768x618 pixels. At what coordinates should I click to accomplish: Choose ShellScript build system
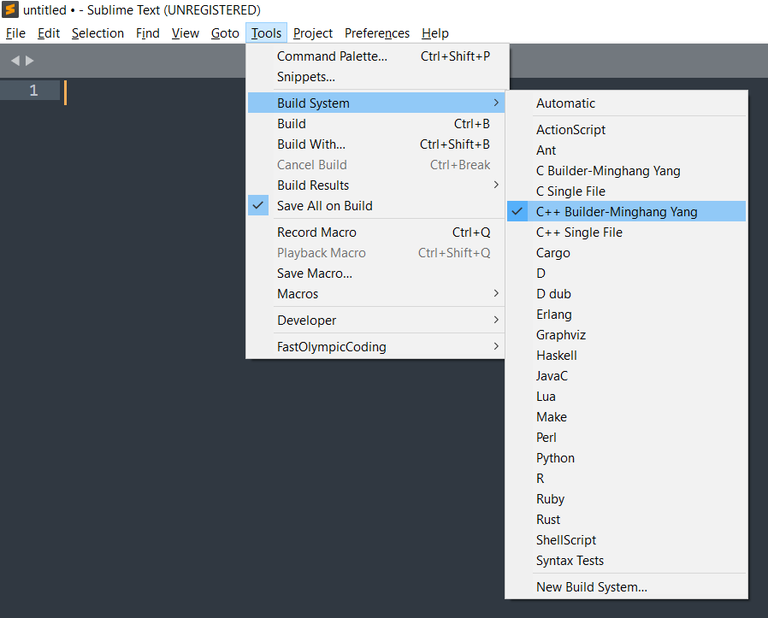[x=626, y=540]
